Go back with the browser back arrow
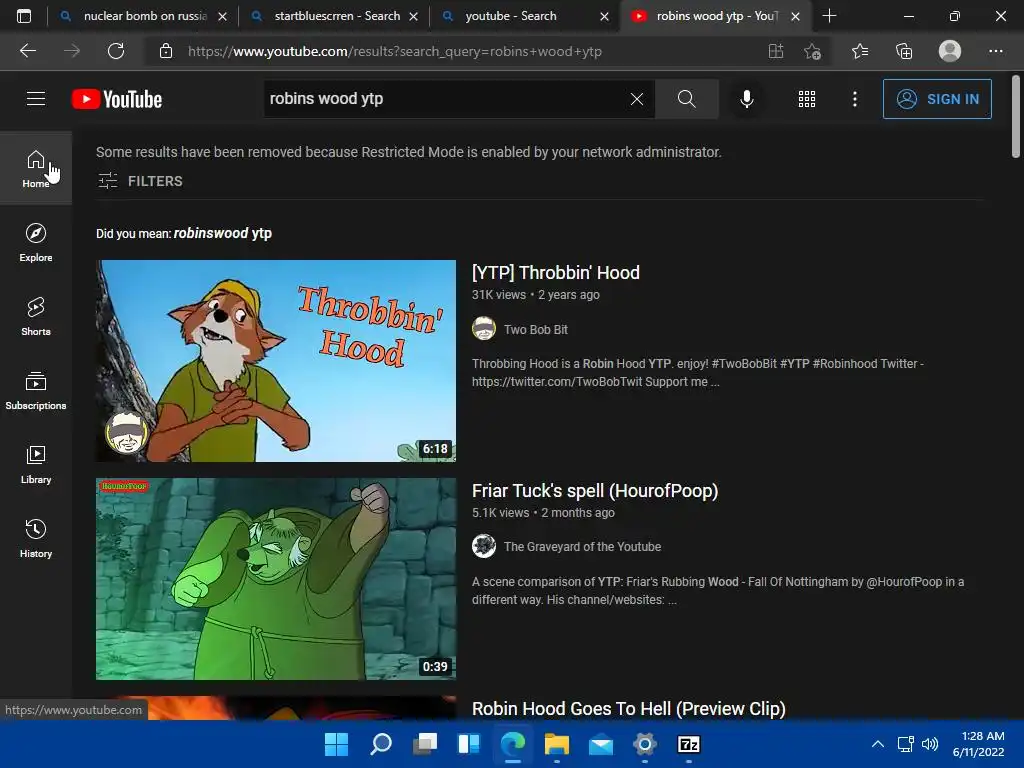The image size is (1024, 768). coord(28,51)
